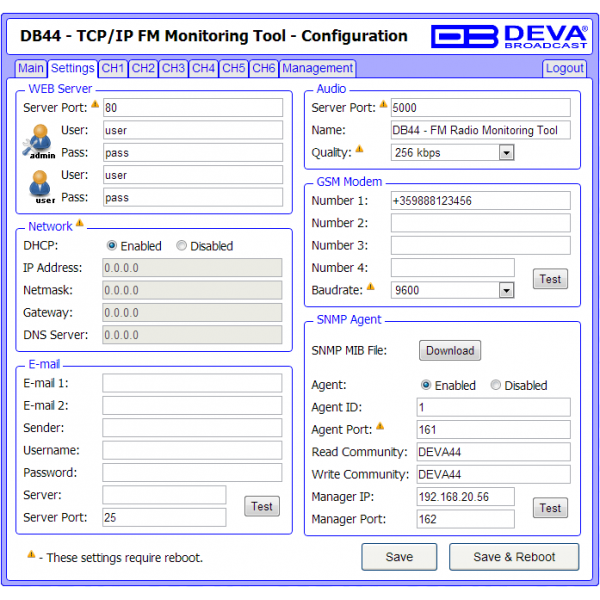Click the SNMP Agent ID field

(494, 407)
